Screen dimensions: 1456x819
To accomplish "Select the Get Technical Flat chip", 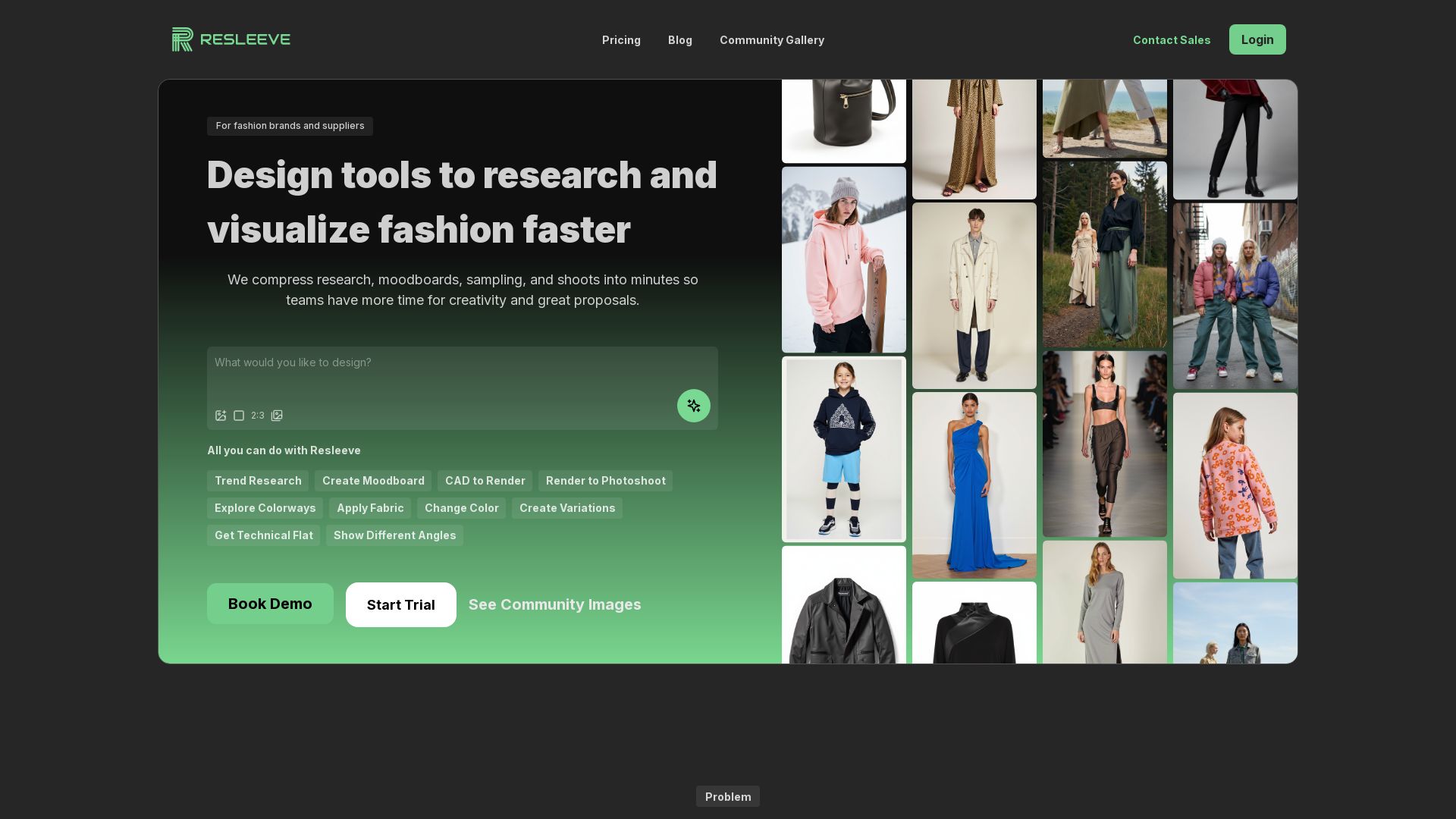I will pyautogui.click(x=263, y=535).
